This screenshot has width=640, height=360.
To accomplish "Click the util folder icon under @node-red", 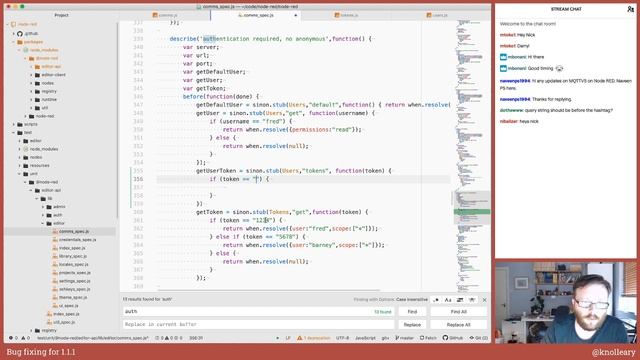I will point(37,108).
